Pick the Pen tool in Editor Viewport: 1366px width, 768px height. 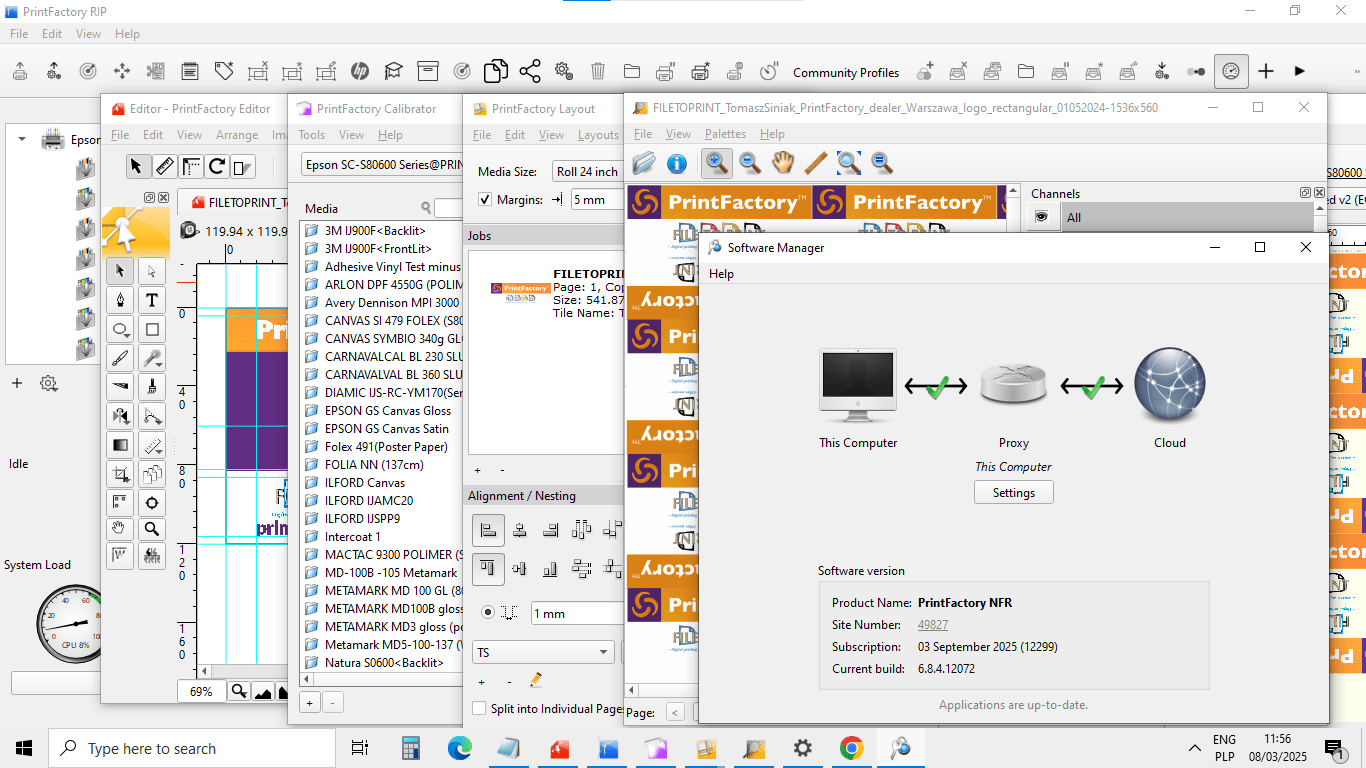point(120,300)
